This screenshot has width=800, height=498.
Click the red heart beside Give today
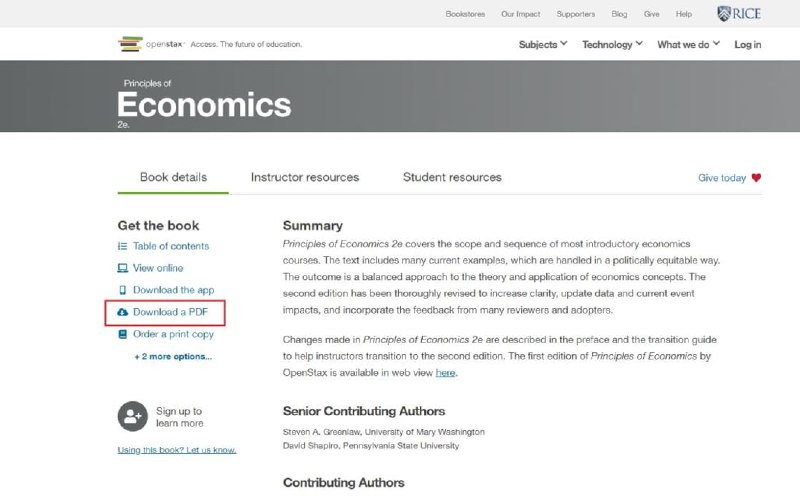pos(756,178)
